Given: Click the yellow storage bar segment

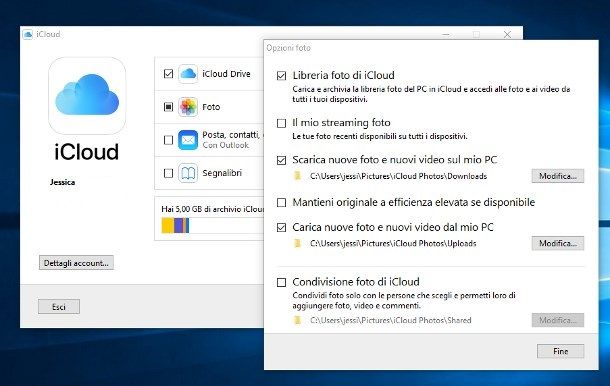Looking at the screenshot, I should point(168,226).
